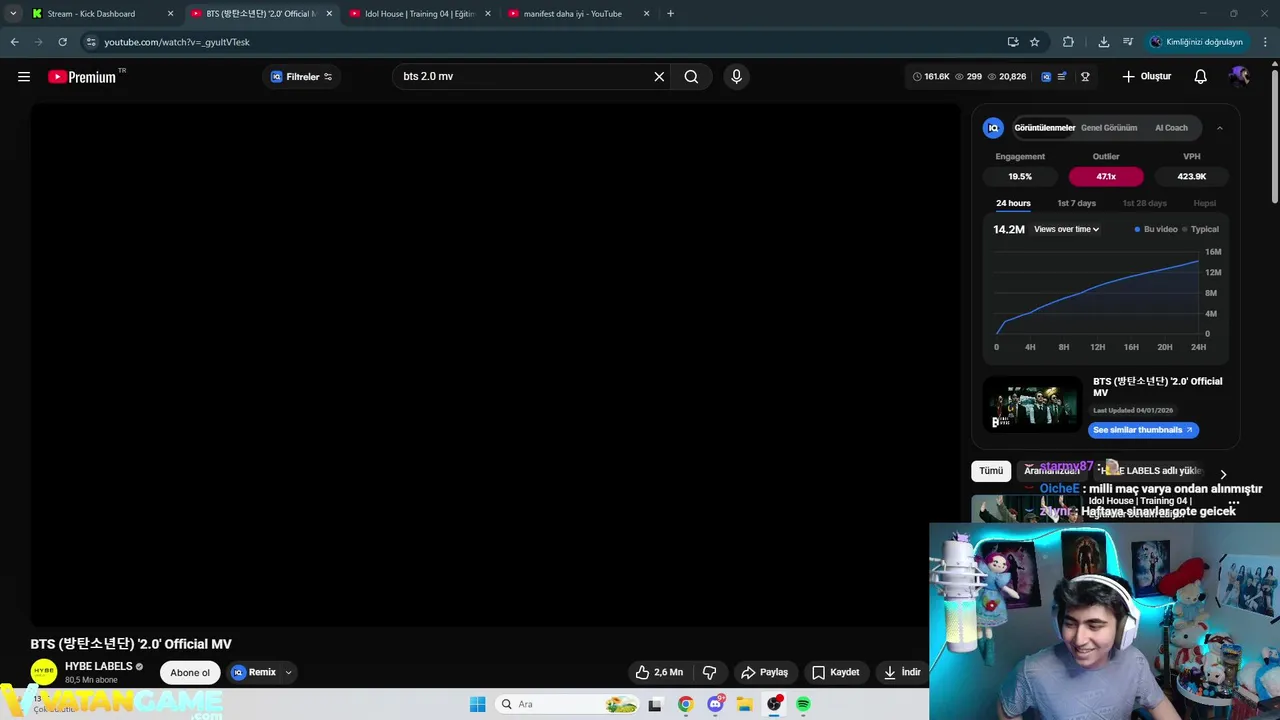Save video with Kaydet button
Image resolution: width=1280 pixels, height=720 pixels.
click(x=835, y=672)
